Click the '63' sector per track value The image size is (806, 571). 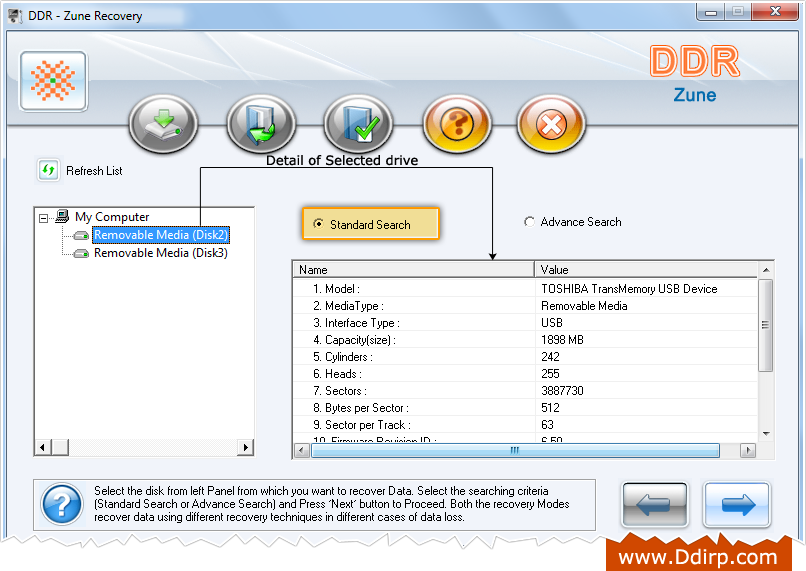coord(547,425)
